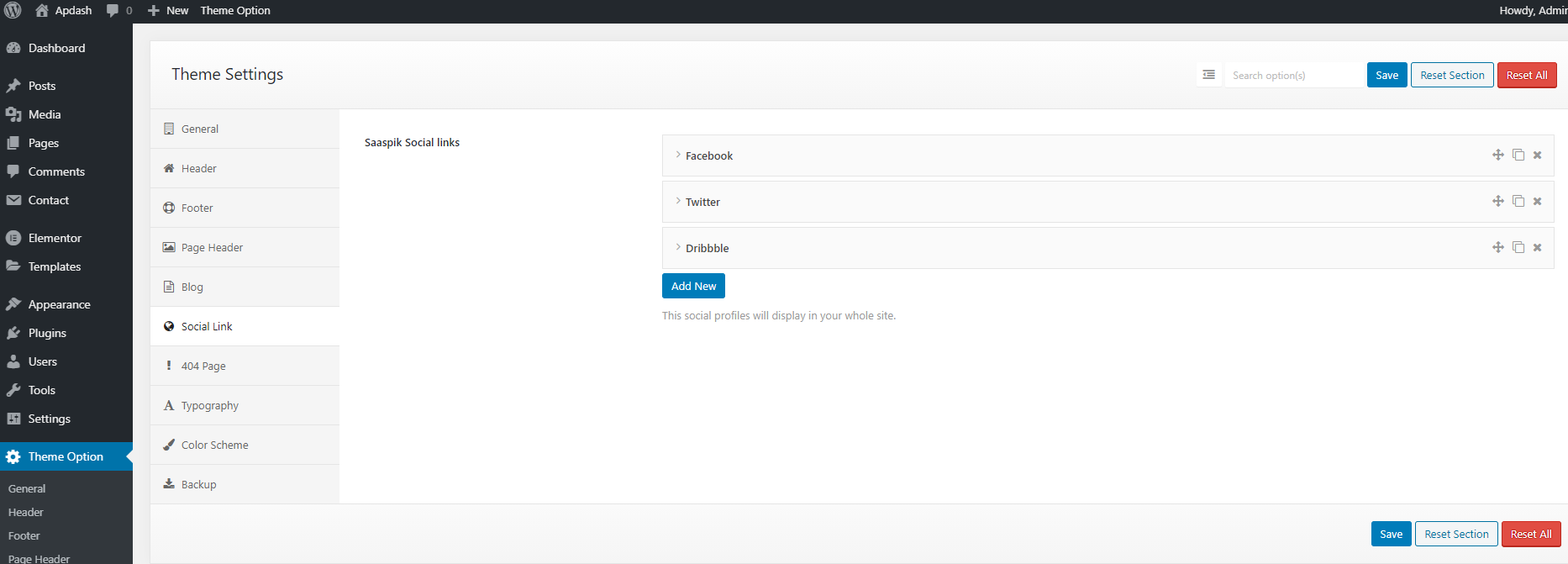Viewport: 1568px width, 564px height.
Task: Click the move handle on the Dribbble row
Action: click(1497, 247)
